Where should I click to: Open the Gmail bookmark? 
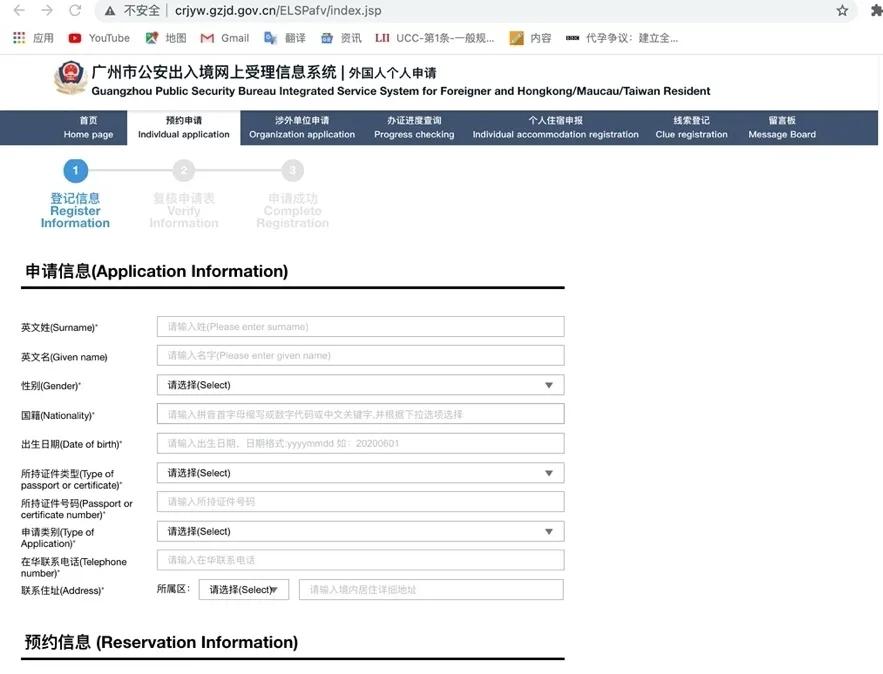[x=225, y=38]
